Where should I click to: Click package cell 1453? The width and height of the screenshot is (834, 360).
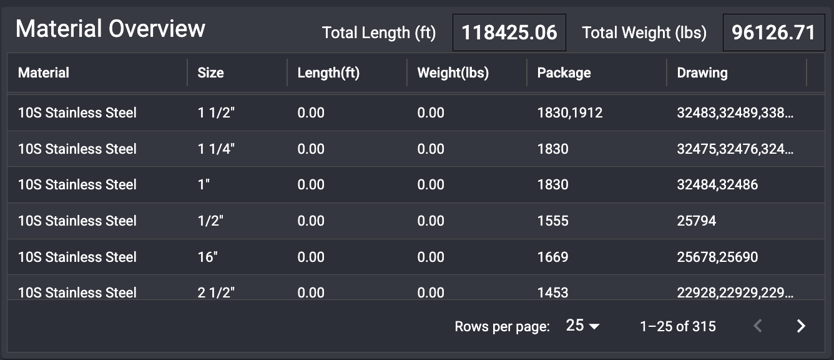[553, 292]
